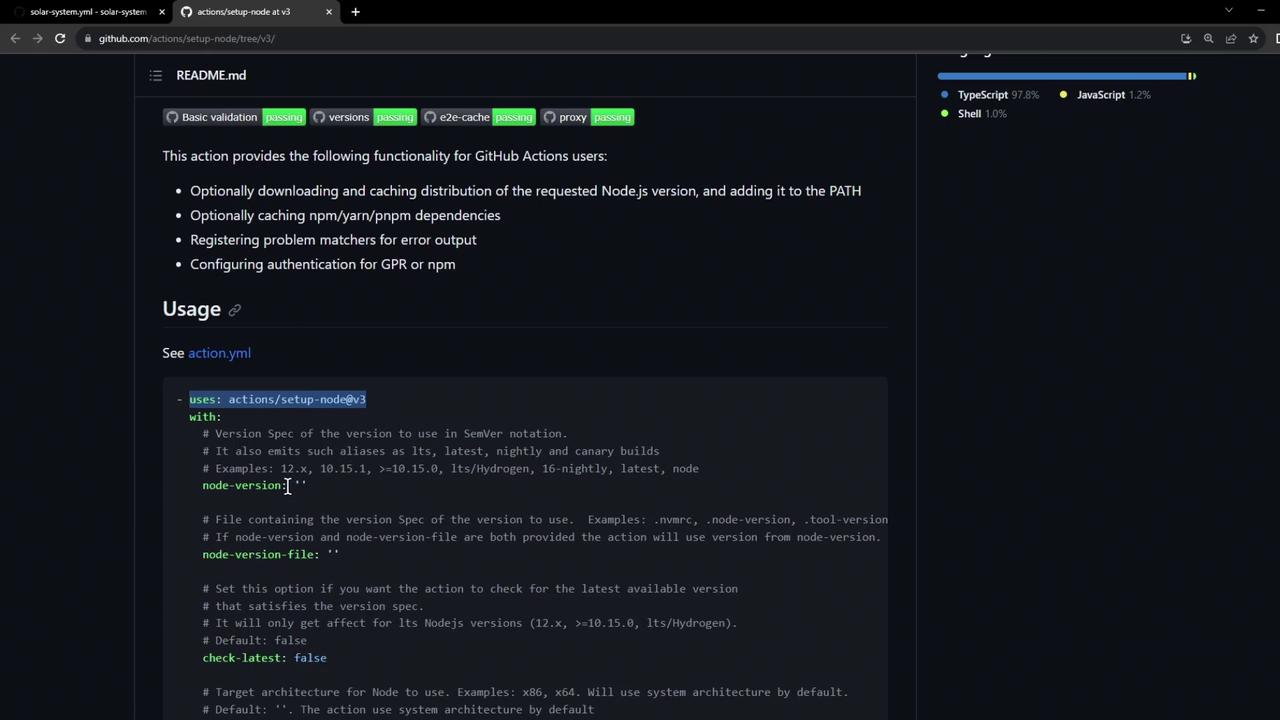Open a new browser tab with plus

tap(355, 12)
